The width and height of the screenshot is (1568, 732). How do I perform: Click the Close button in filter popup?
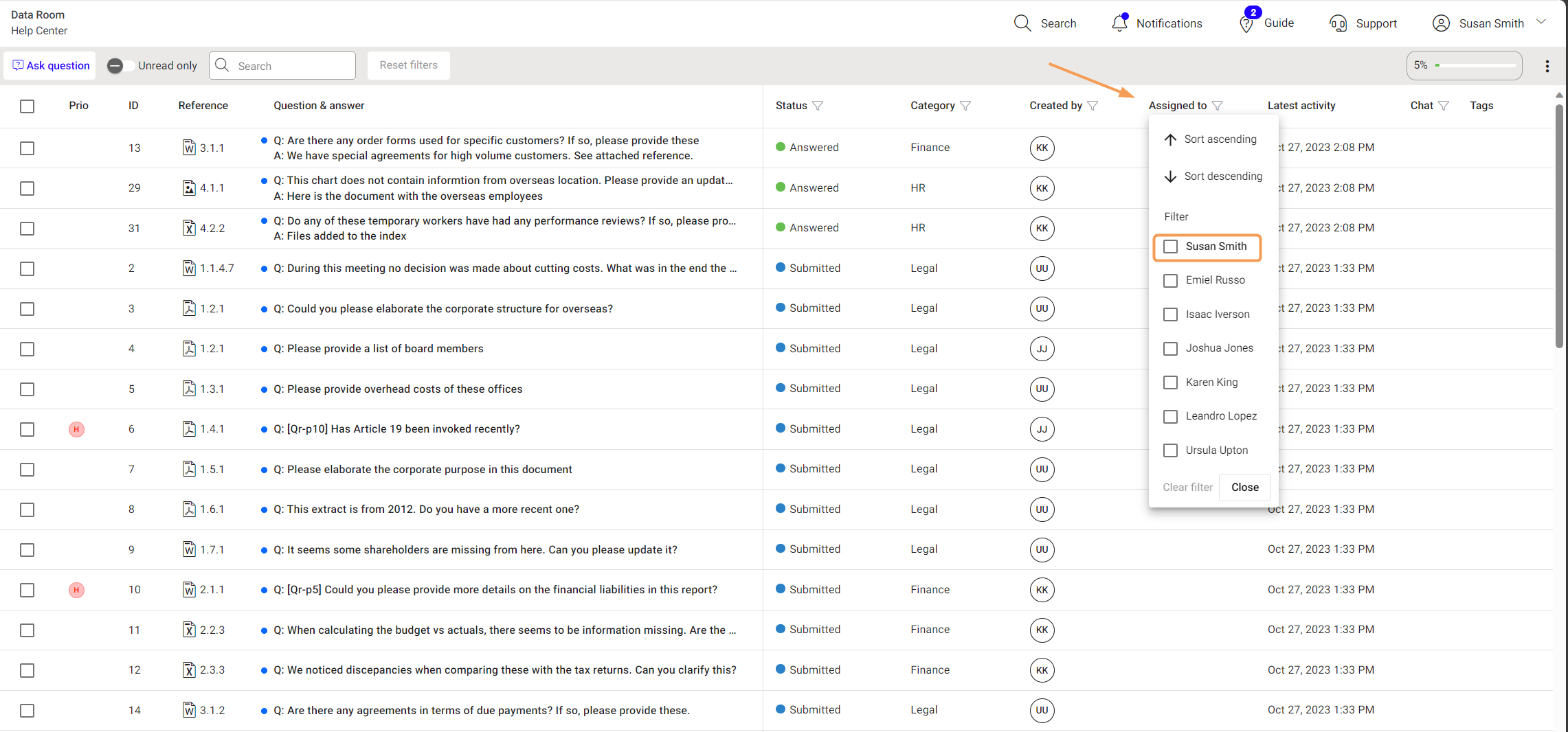(x=1244, y=488)
